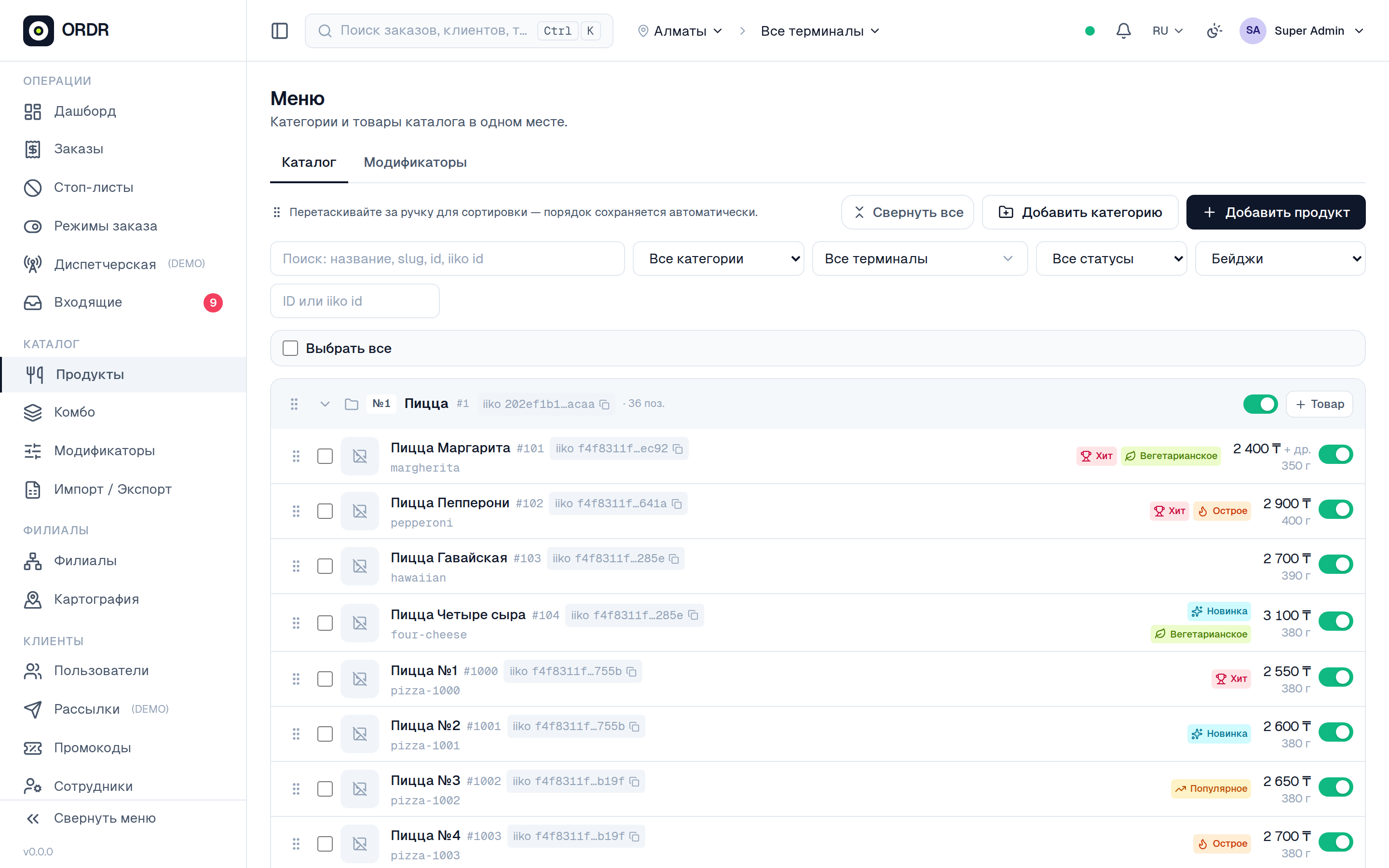Screen dimensions: 1389x868
Task: Click the Хит badge on Пицца Маргарита
Action: coord(1096,456)
